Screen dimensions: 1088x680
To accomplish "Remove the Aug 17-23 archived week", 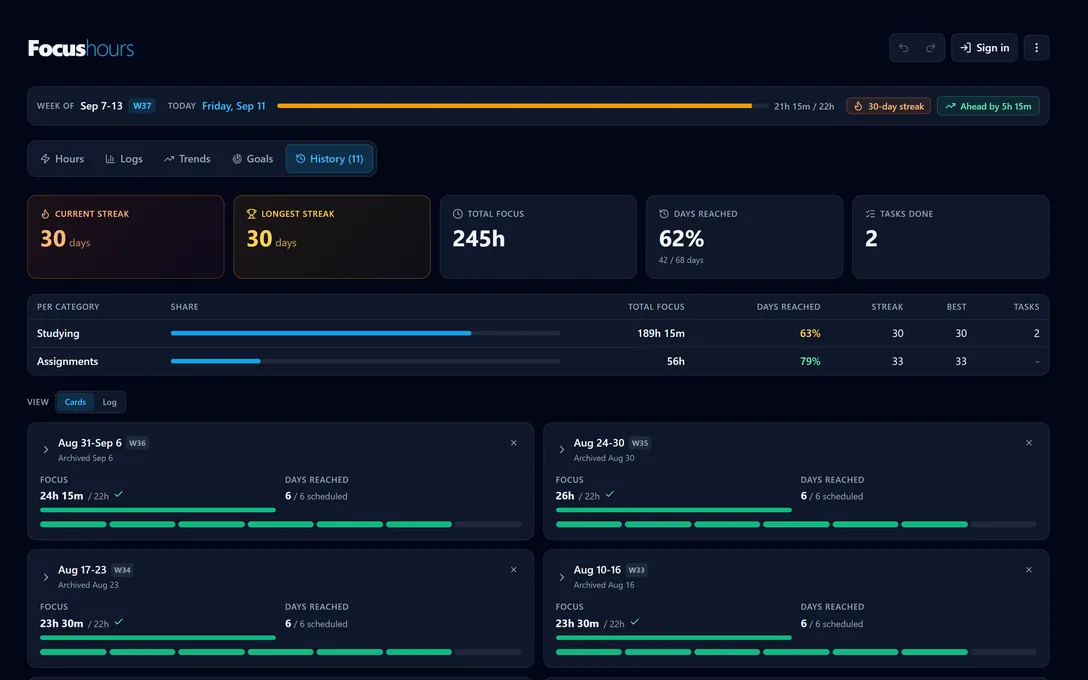I will (513, 570).
